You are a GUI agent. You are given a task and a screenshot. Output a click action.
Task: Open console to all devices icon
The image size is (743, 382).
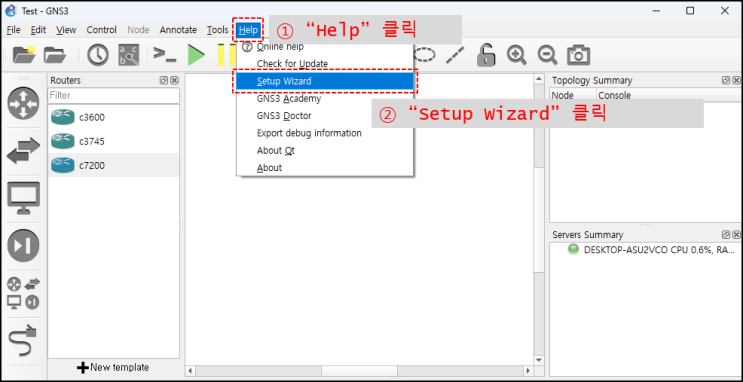164,55
